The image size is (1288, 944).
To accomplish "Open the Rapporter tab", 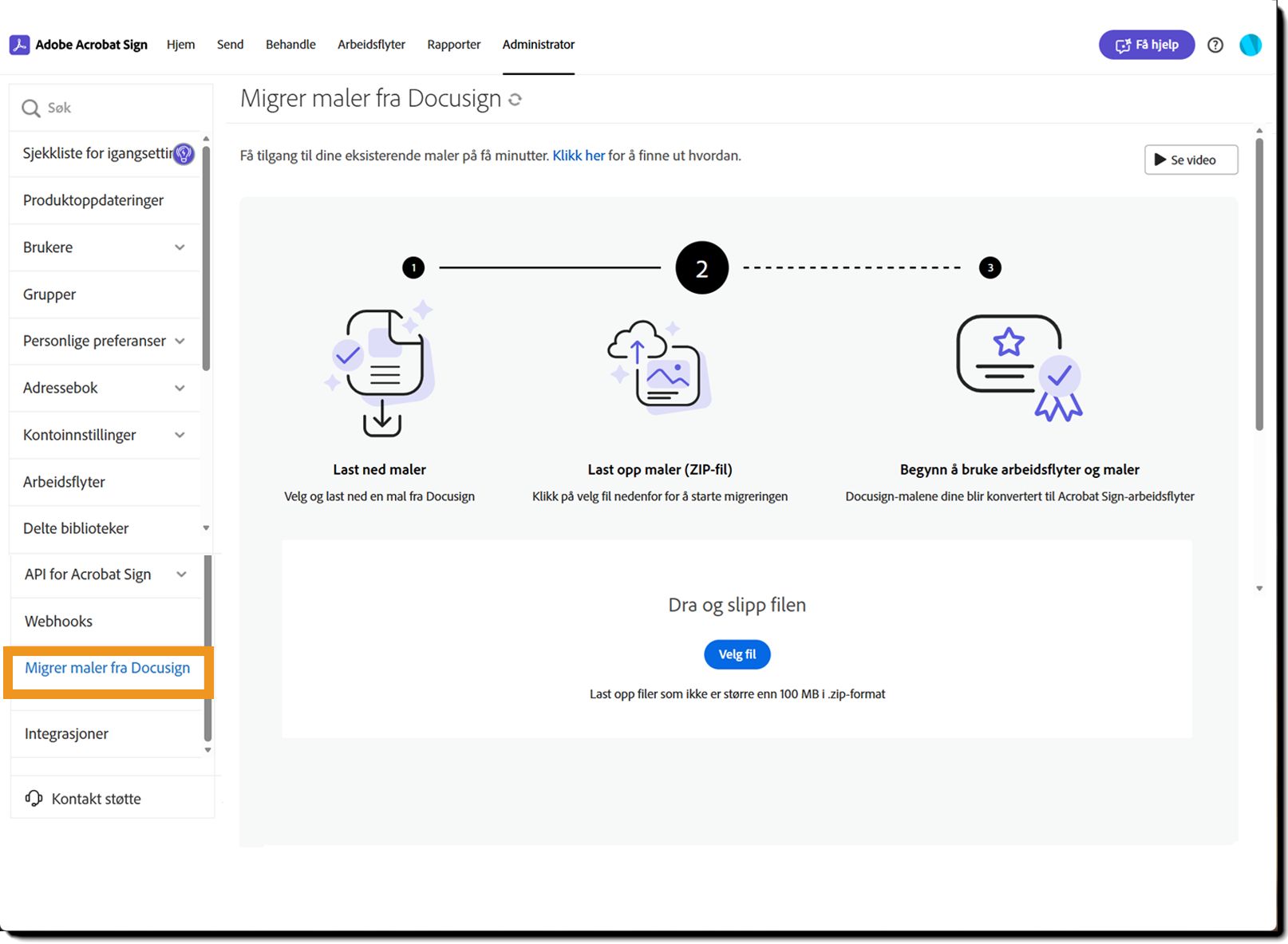I will point(453,45).
